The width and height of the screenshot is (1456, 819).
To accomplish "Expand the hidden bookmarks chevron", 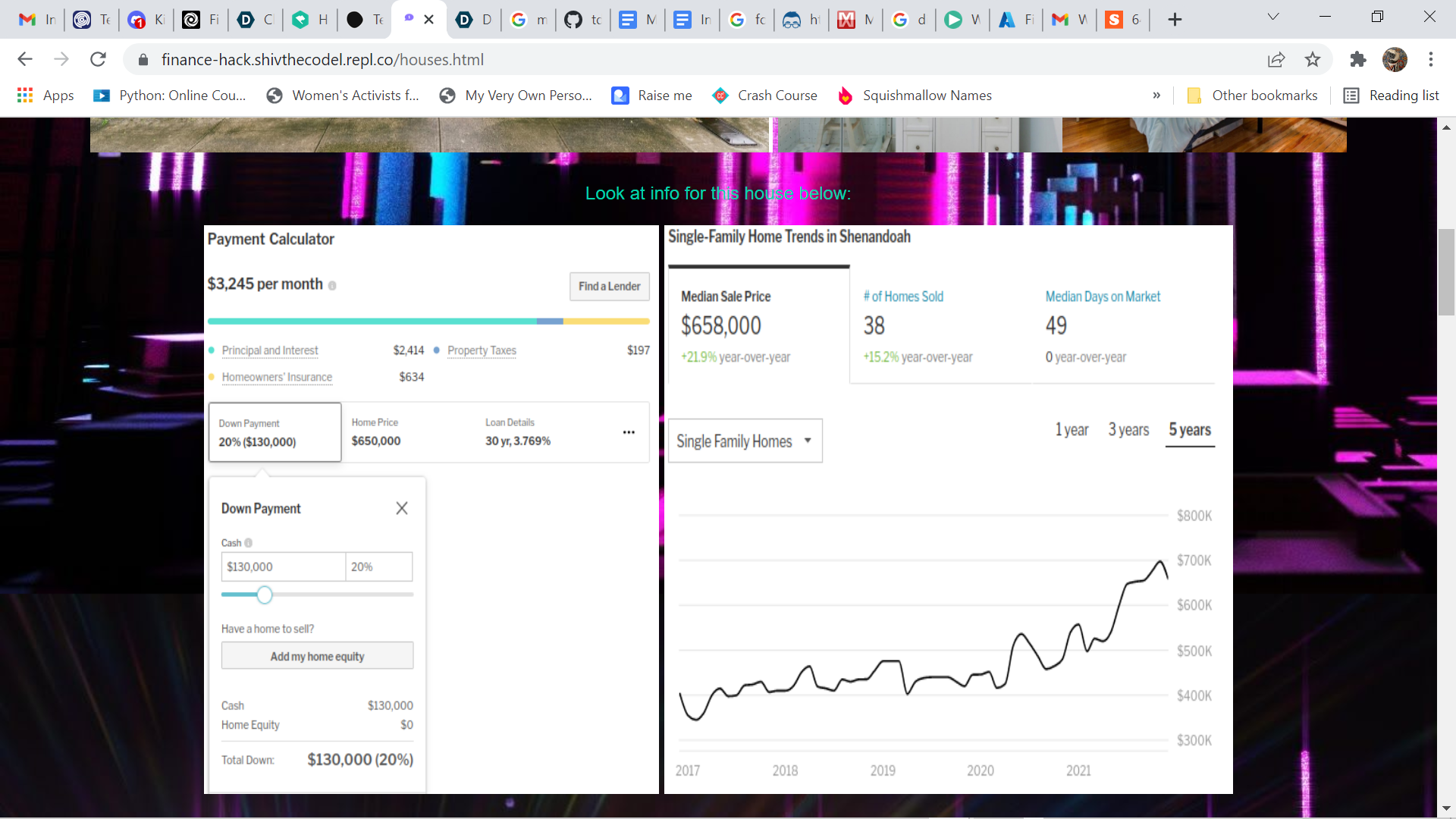I will click(x=1156, y=95).
